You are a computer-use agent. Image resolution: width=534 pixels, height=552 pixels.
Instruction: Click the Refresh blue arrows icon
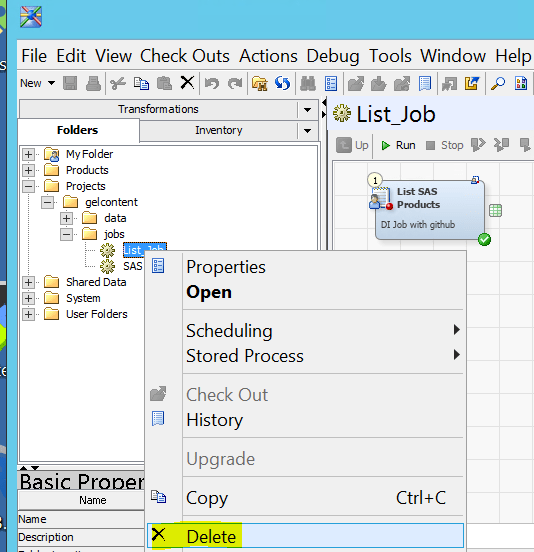pyautogui.click(x=282, y=83)
